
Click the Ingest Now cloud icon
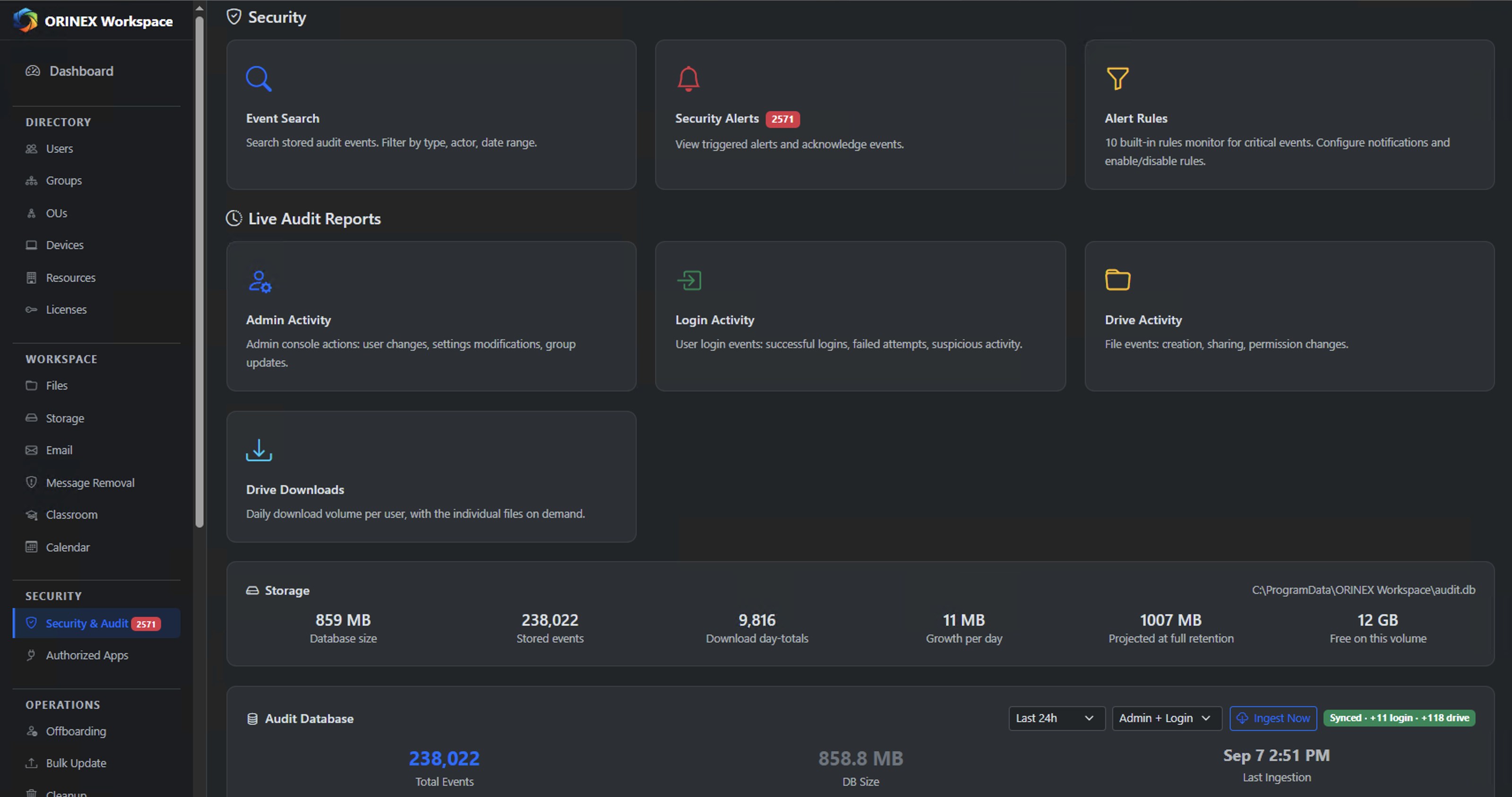pyautogui.click(x=1242, y=718)
